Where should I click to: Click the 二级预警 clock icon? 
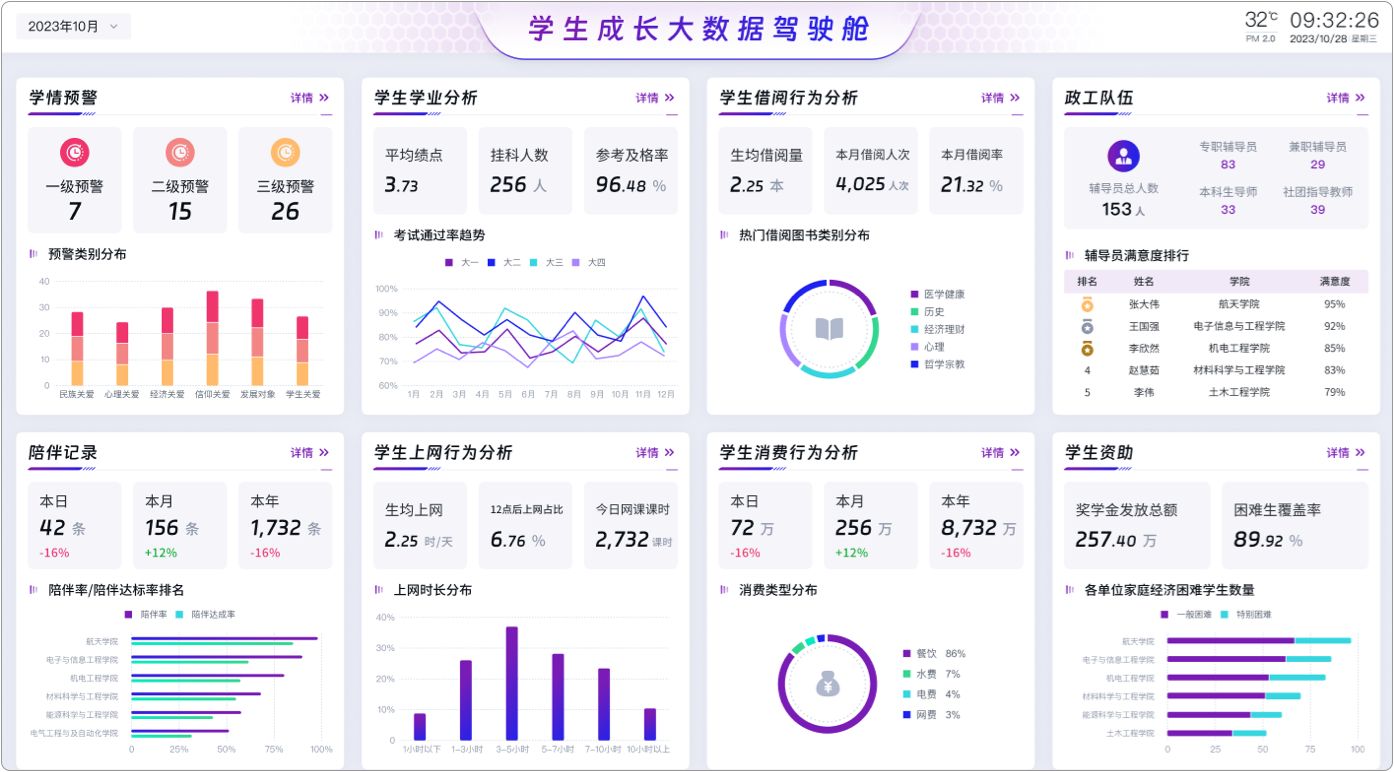tap(180, 152)
